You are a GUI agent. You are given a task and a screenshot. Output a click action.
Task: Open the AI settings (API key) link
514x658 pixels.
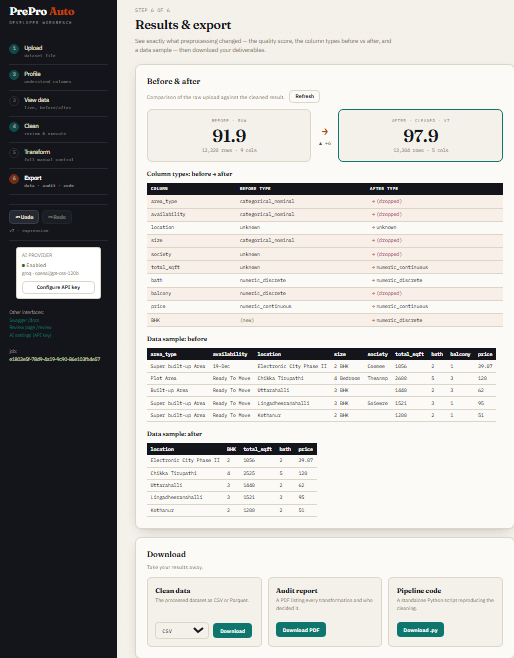tap(30, 335)
